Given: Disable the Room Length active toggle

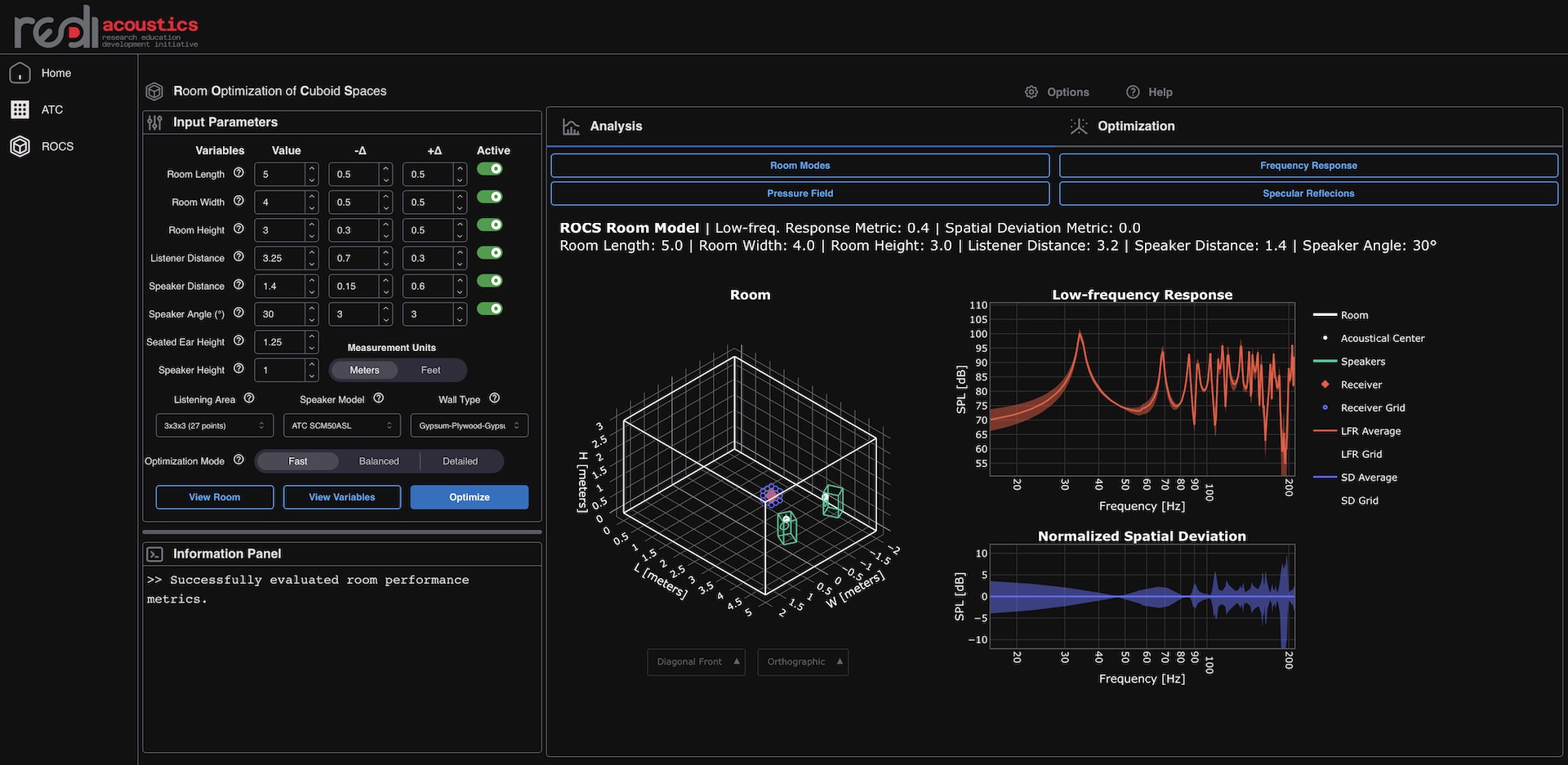Looking at the screenshot, I should [x=490, y=169].
